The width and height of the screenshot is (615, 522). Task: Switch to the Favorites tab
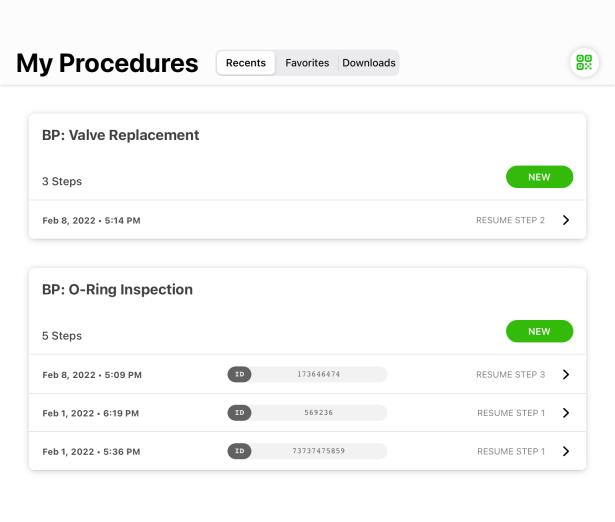[307, 63]
